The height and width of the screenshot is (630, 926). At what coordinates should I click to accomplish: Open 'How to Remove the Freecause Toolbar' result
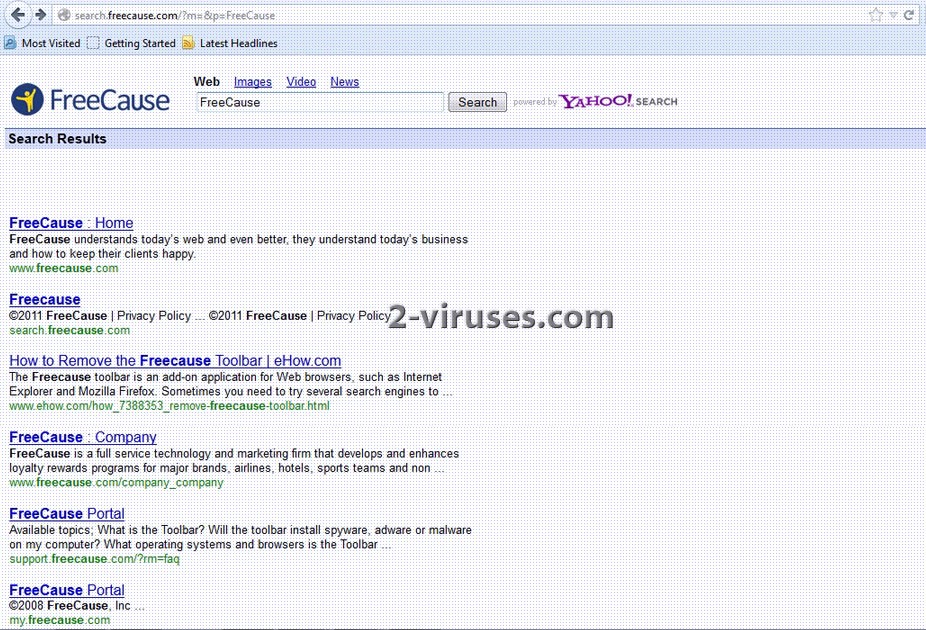(x=175, y=361)
